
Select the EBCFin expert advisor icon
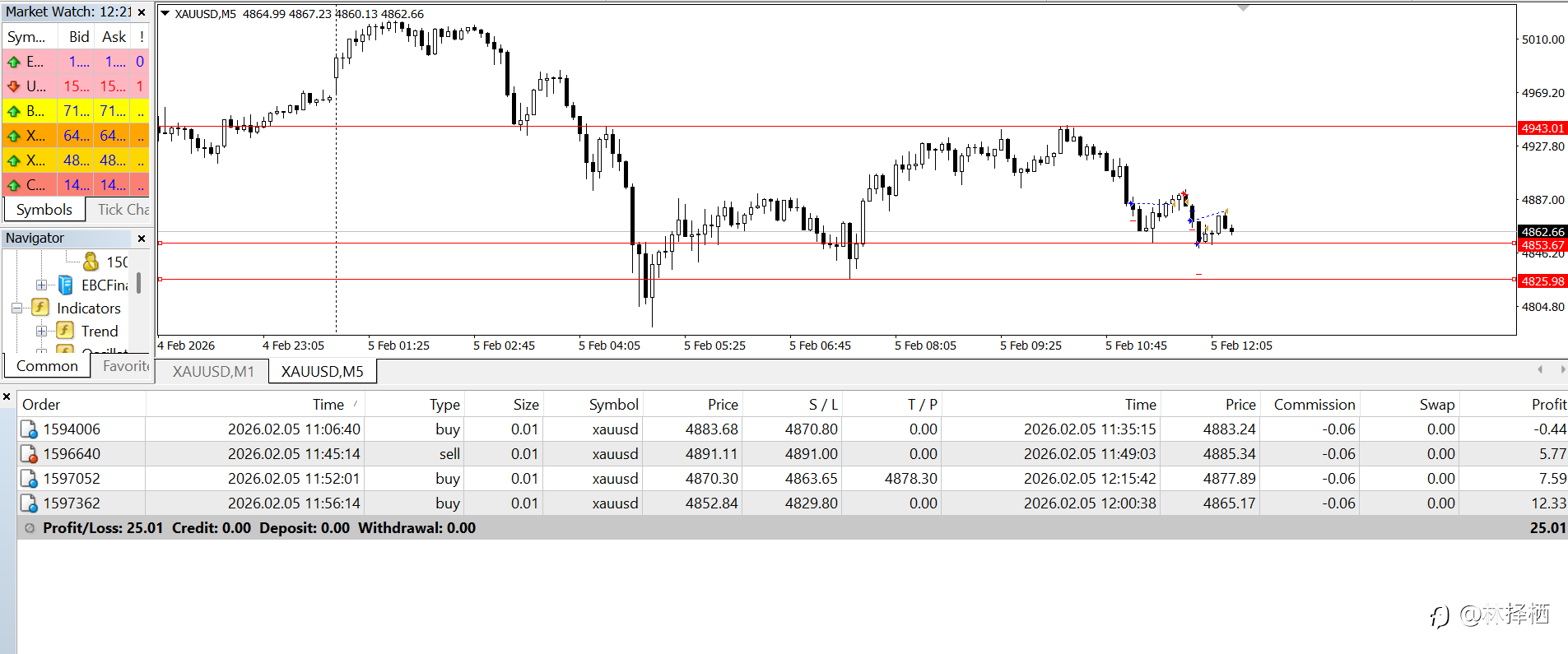pyautogui.click(x=66, y=285)
